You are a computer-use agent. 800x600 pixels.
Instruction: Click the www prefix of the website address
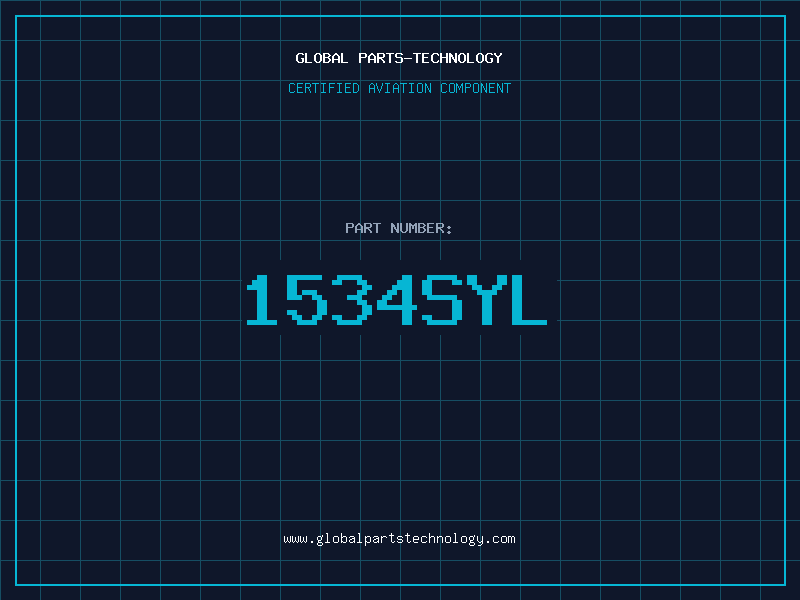click(295, 540)
